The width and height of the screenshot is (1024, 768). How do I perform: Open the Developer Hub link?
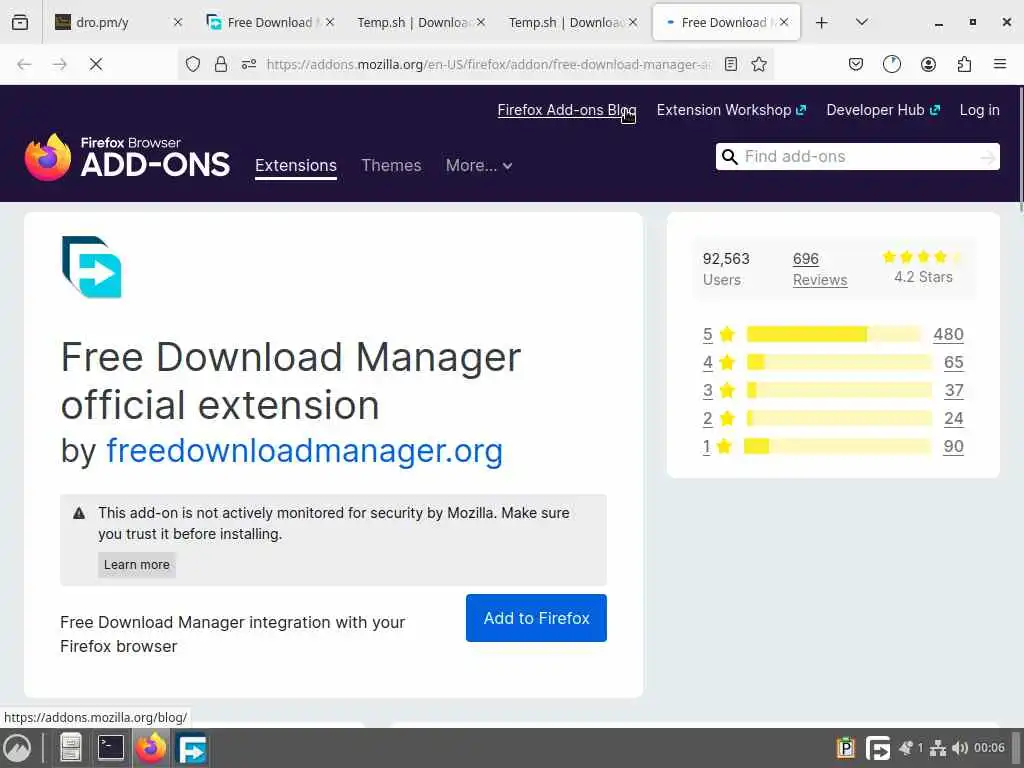(883, 110)
